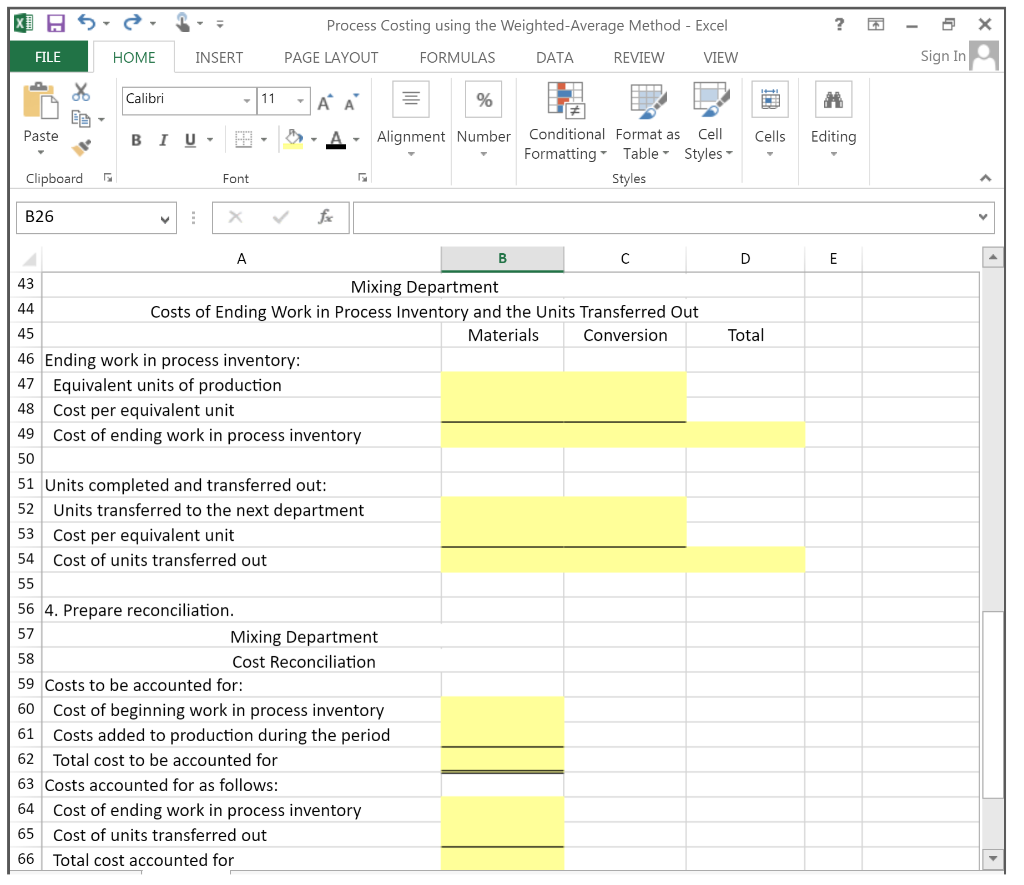Customize Quick Access Toolbar arrow
The width and height of the screenshot is (1024, 885).
[220, 24]
